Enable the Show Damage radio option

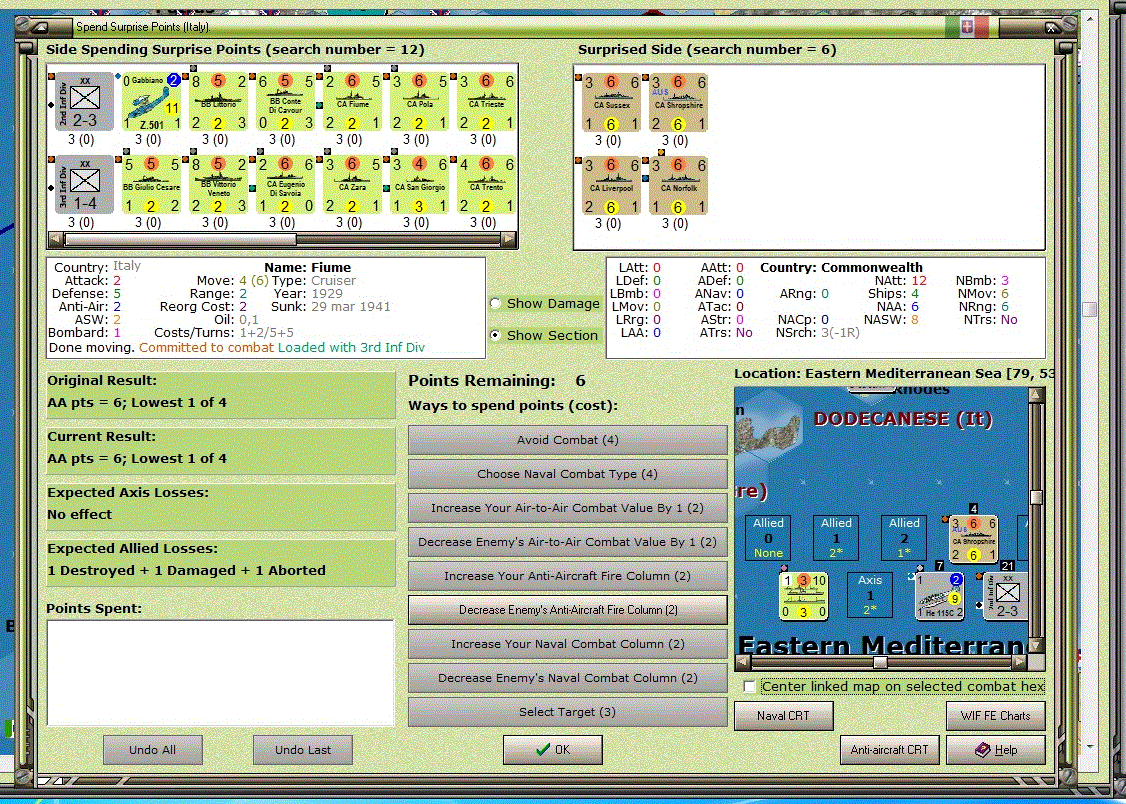[495, 304]
